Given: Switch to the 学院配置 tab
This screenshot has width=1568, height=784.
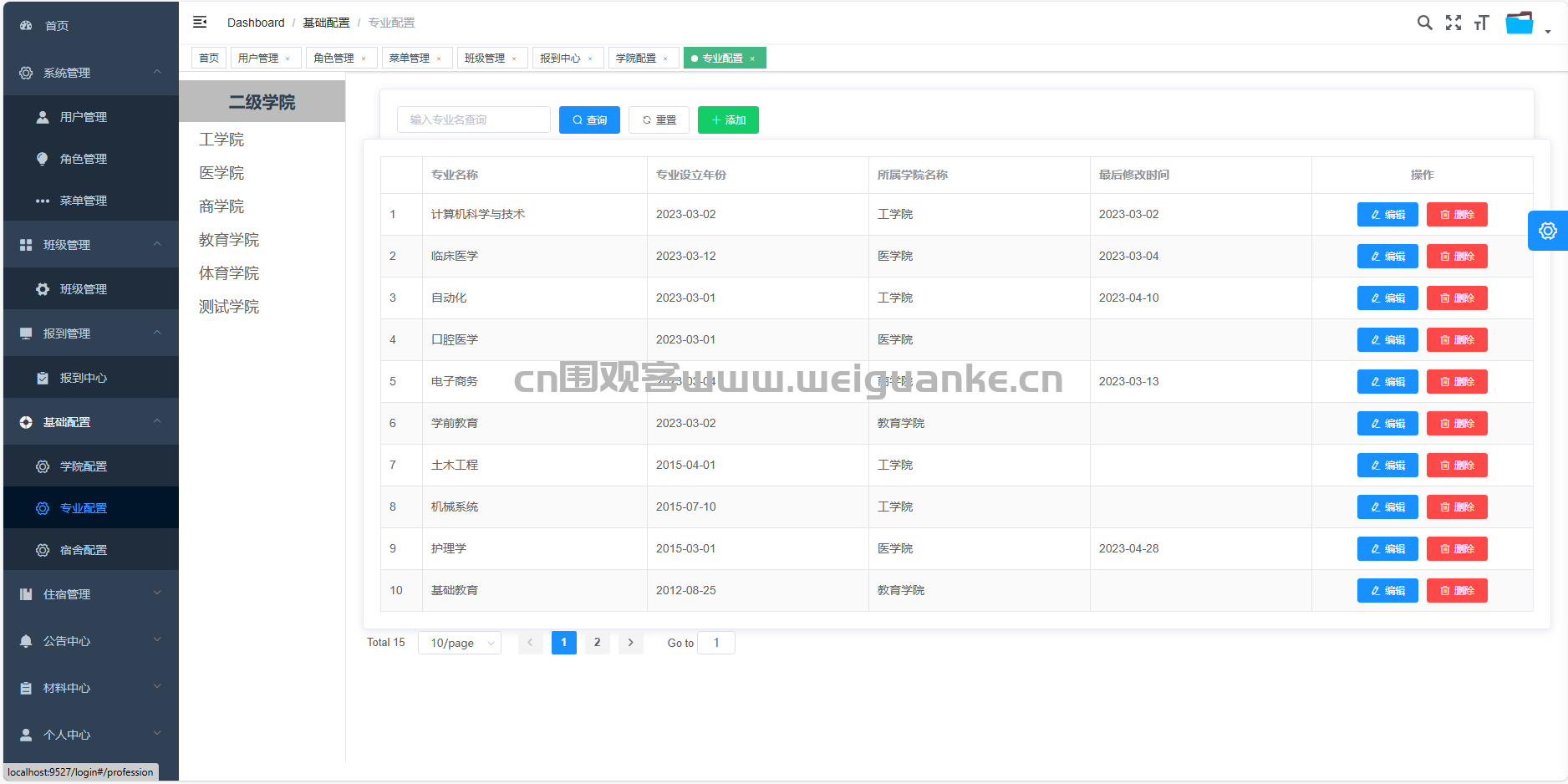Looking at the screenshot, I should pyautogui.click(x=644, y=58).
